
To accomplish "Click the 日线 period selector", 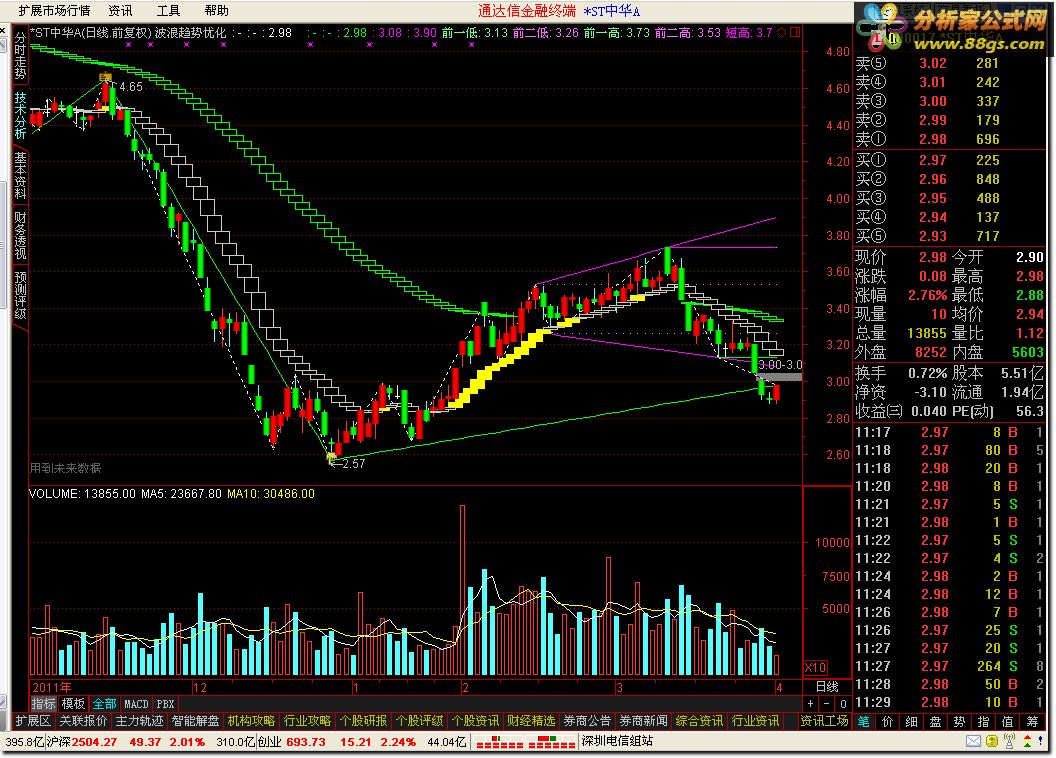I will (x=827, y=687).
